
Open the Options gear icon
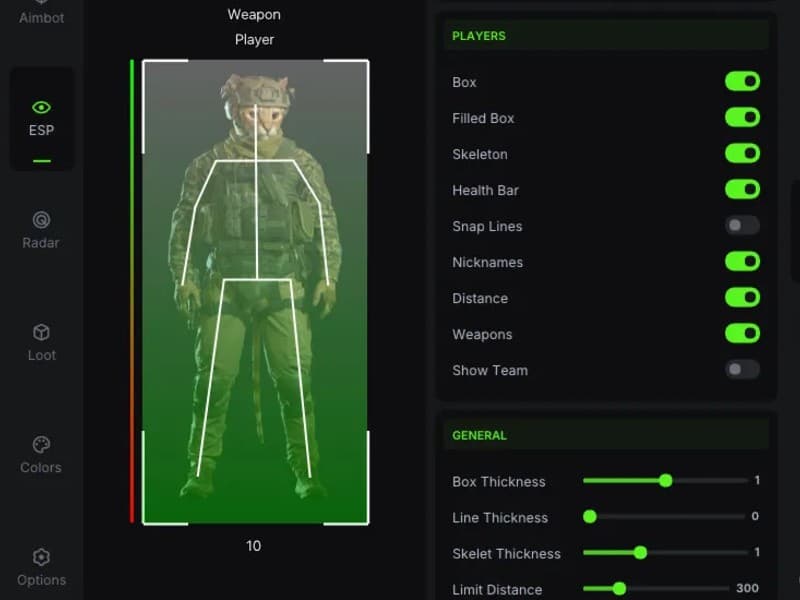point(41,557)
